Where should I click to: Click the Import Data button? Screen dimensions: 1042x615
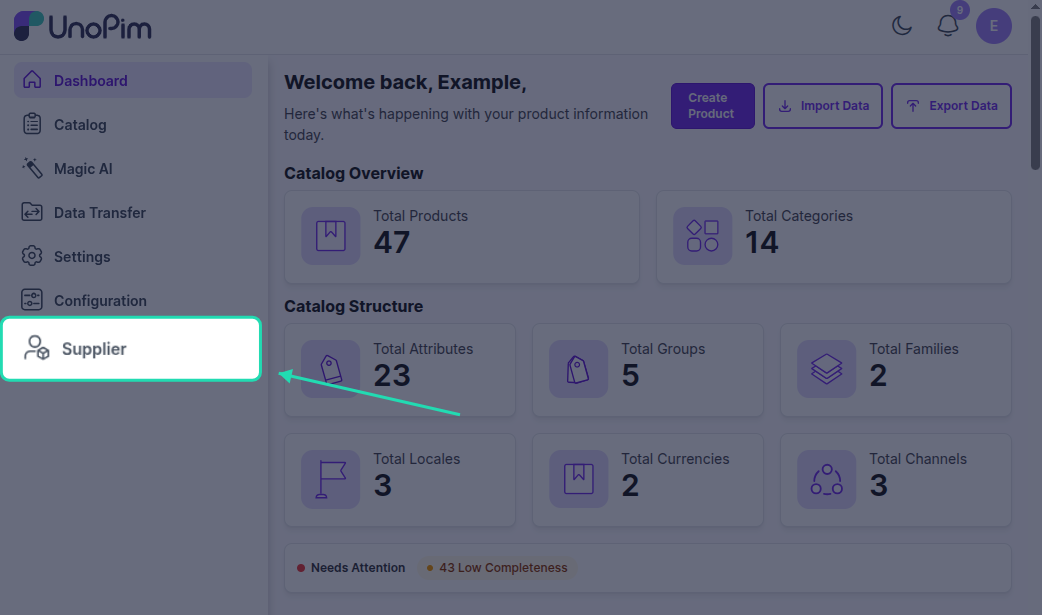(x=823, y=106)
